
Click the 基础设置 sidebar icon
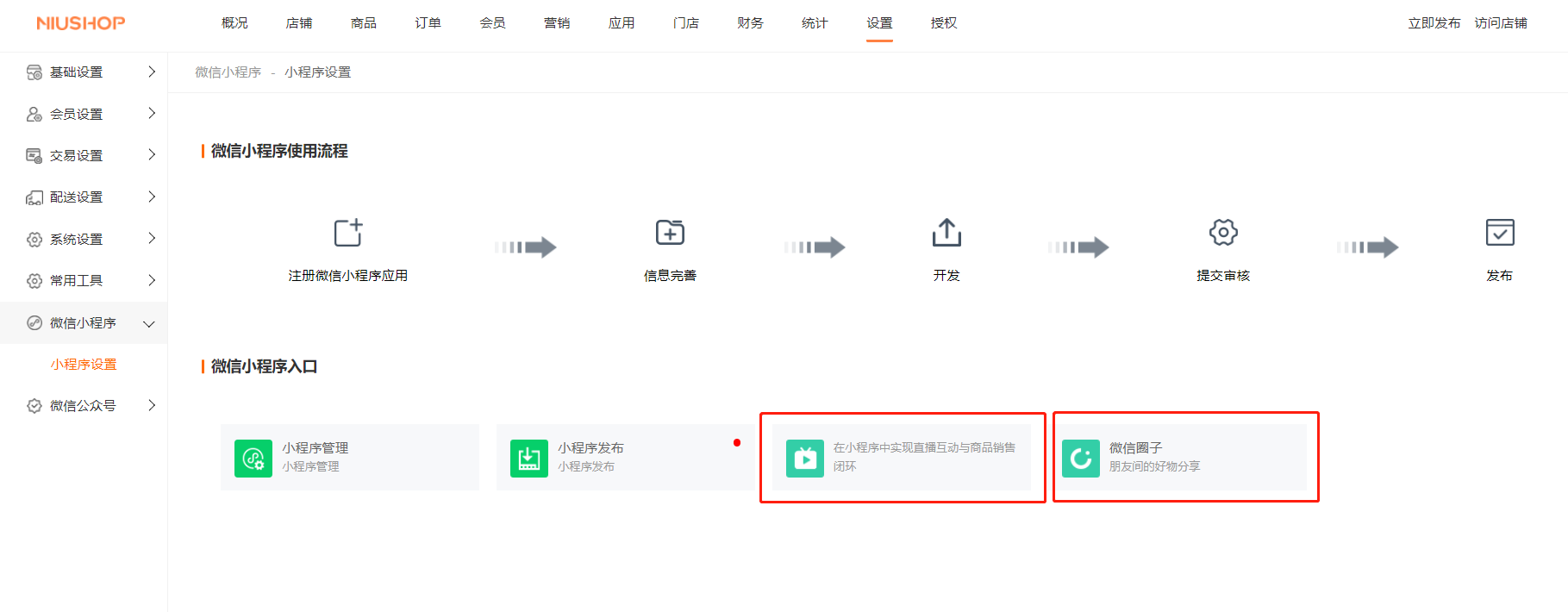pyautogui.click(x=34, y=72)
